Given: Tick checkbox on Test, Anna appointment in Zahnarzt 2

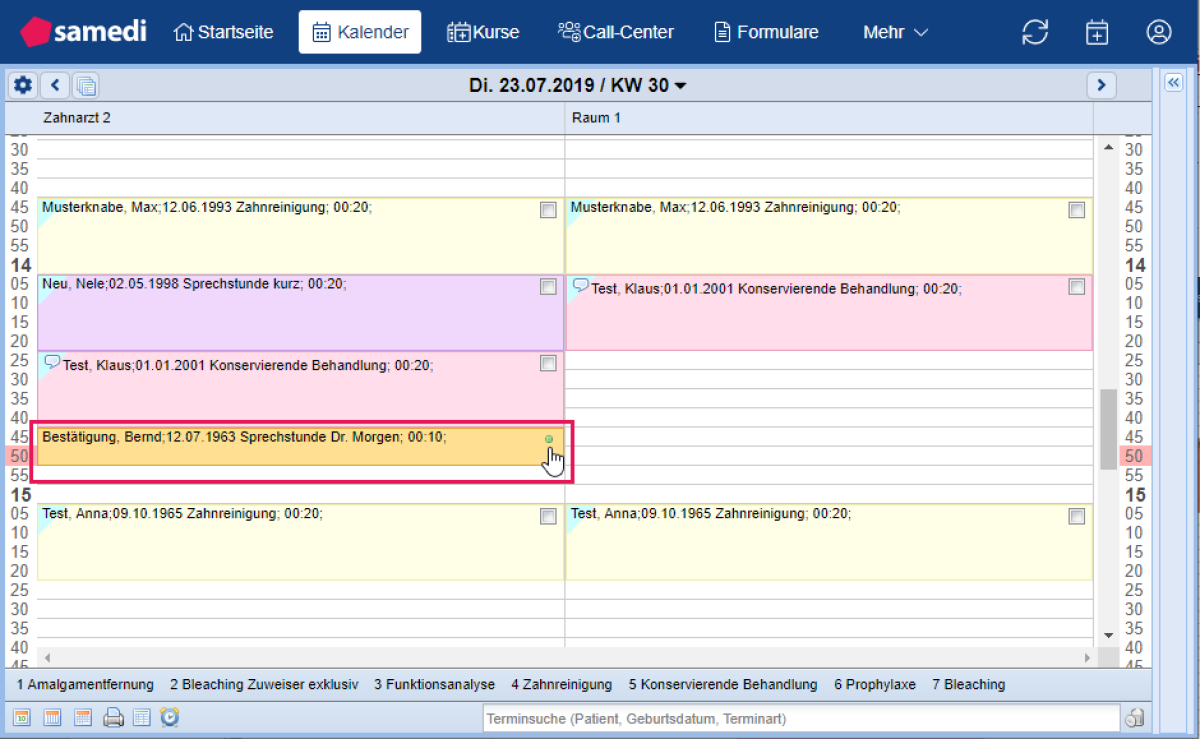Looking at the screenshot, I should [548, 516].
